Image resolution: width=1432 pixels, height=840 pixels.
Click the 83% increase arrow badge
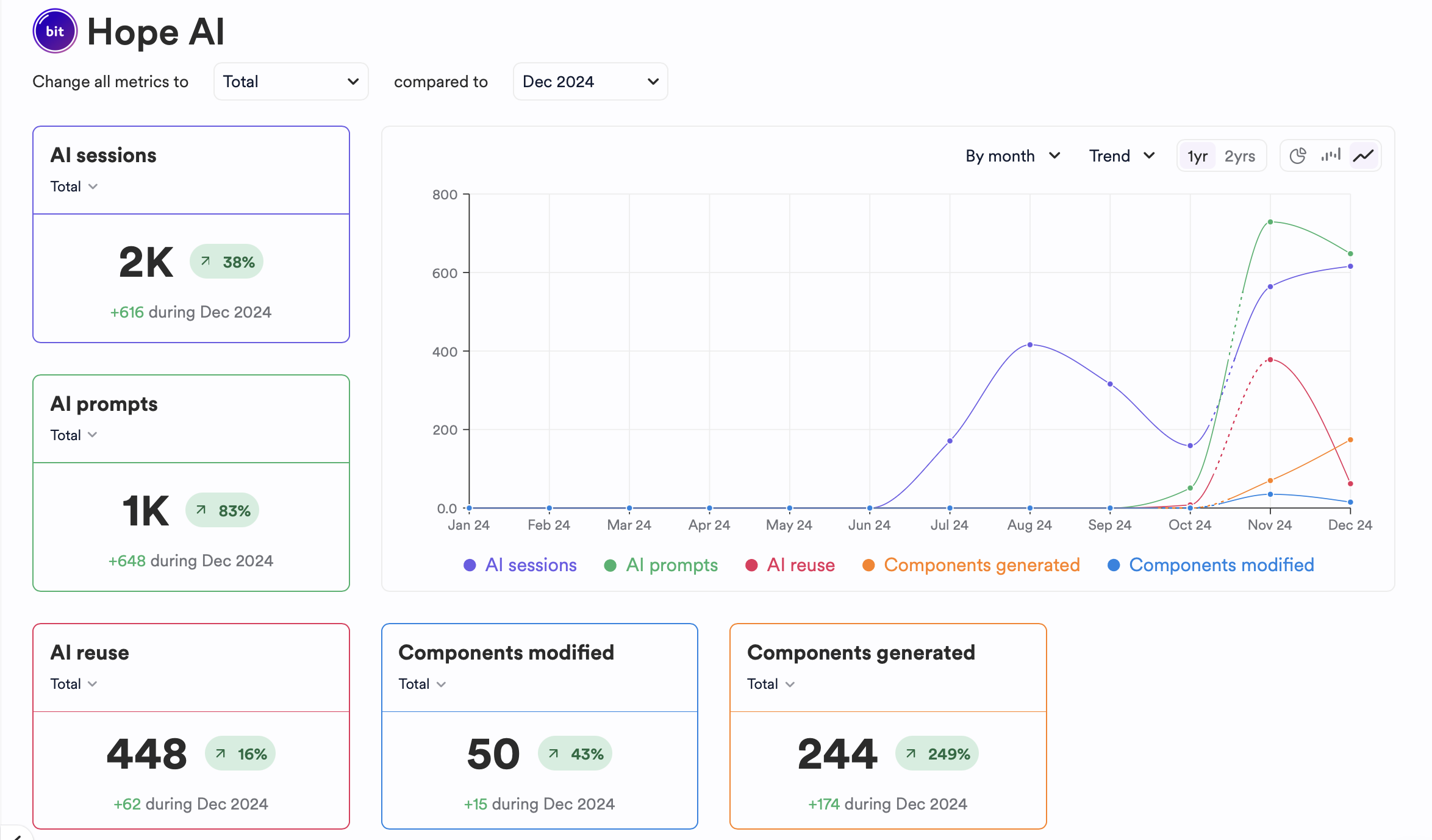coord(222,511)
